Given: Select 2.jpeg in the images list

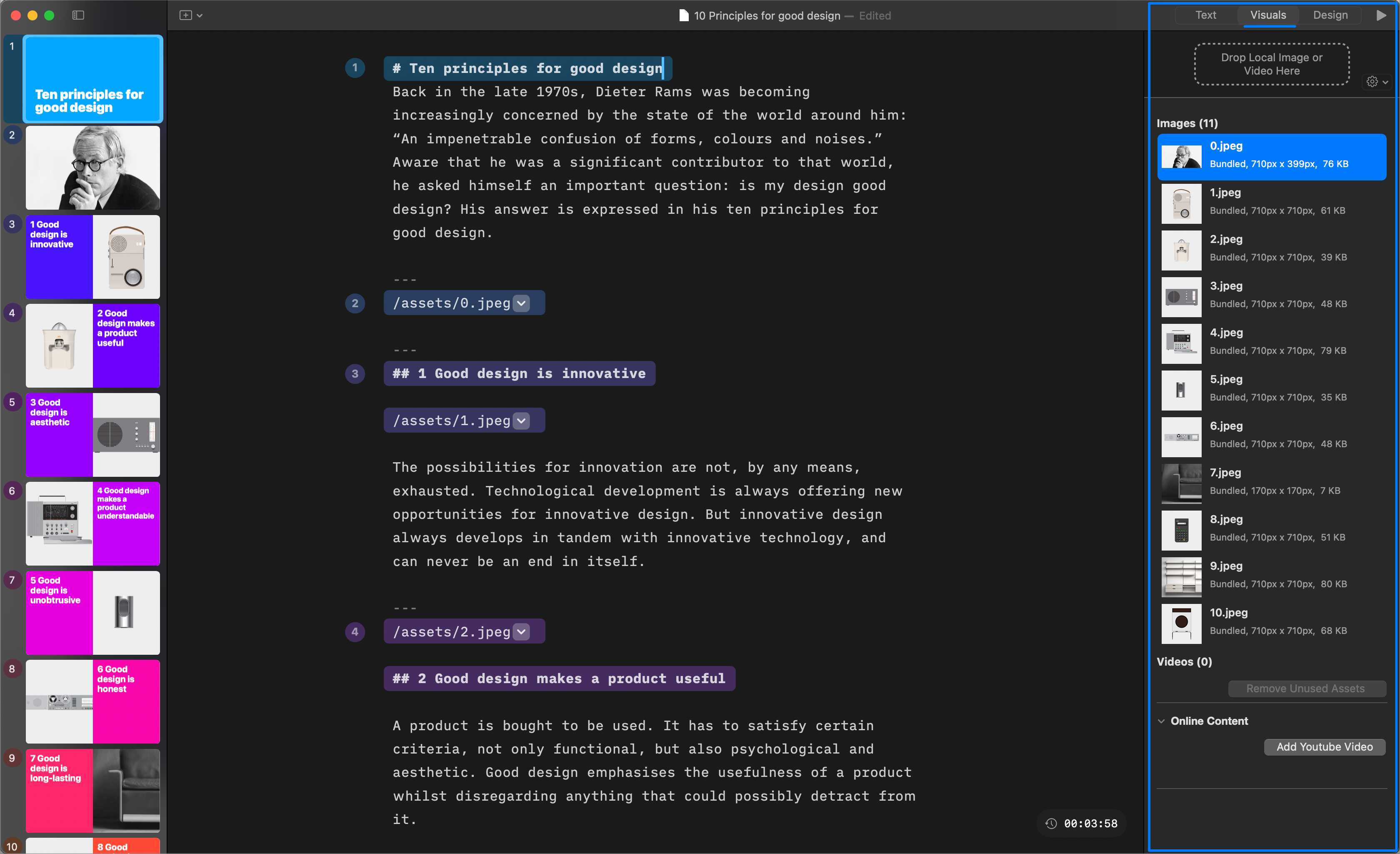Looking at the screenshot, I should (1272, 250).
